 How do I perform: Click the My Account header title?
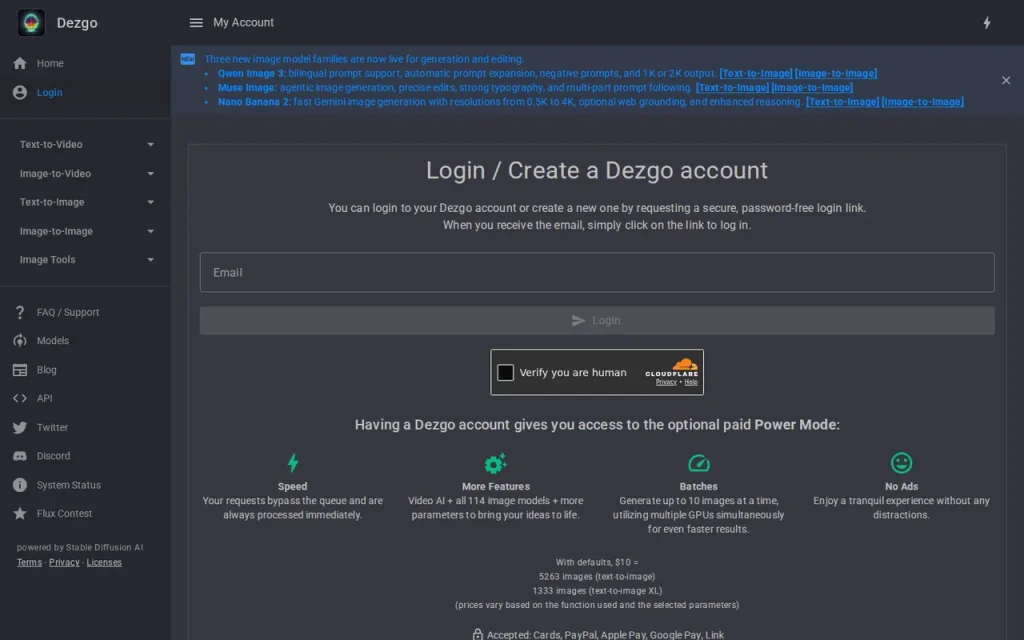[x=244, y=23]
